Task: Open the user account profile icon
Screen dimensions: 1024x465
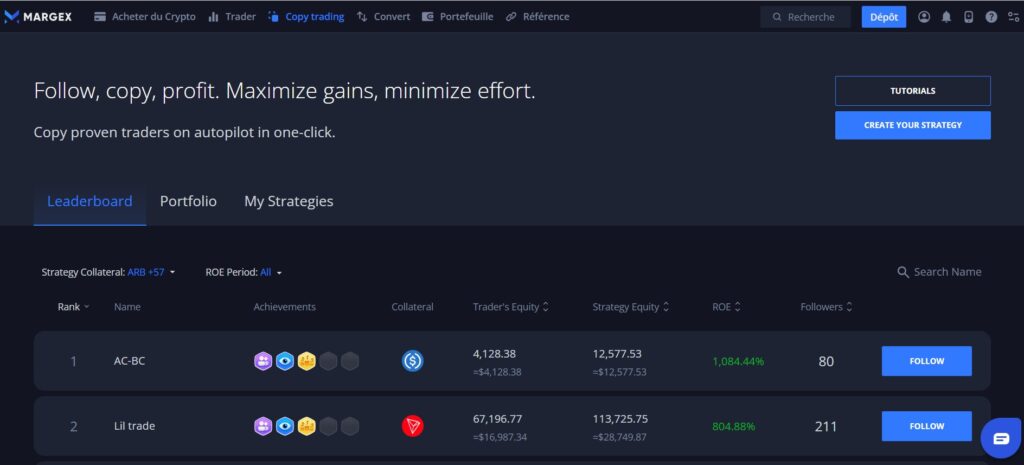Action: click(x=923, y=17)
